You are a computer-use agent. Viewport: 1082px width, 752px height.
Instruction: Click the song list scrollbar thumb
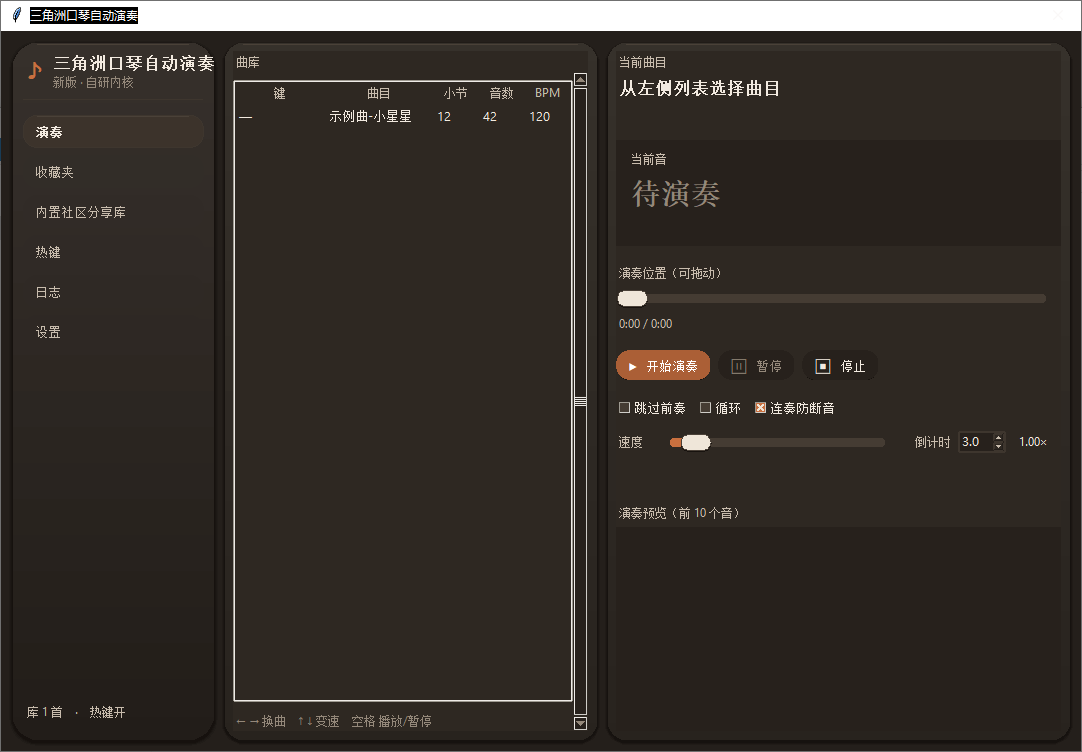(x=580, y=402)
